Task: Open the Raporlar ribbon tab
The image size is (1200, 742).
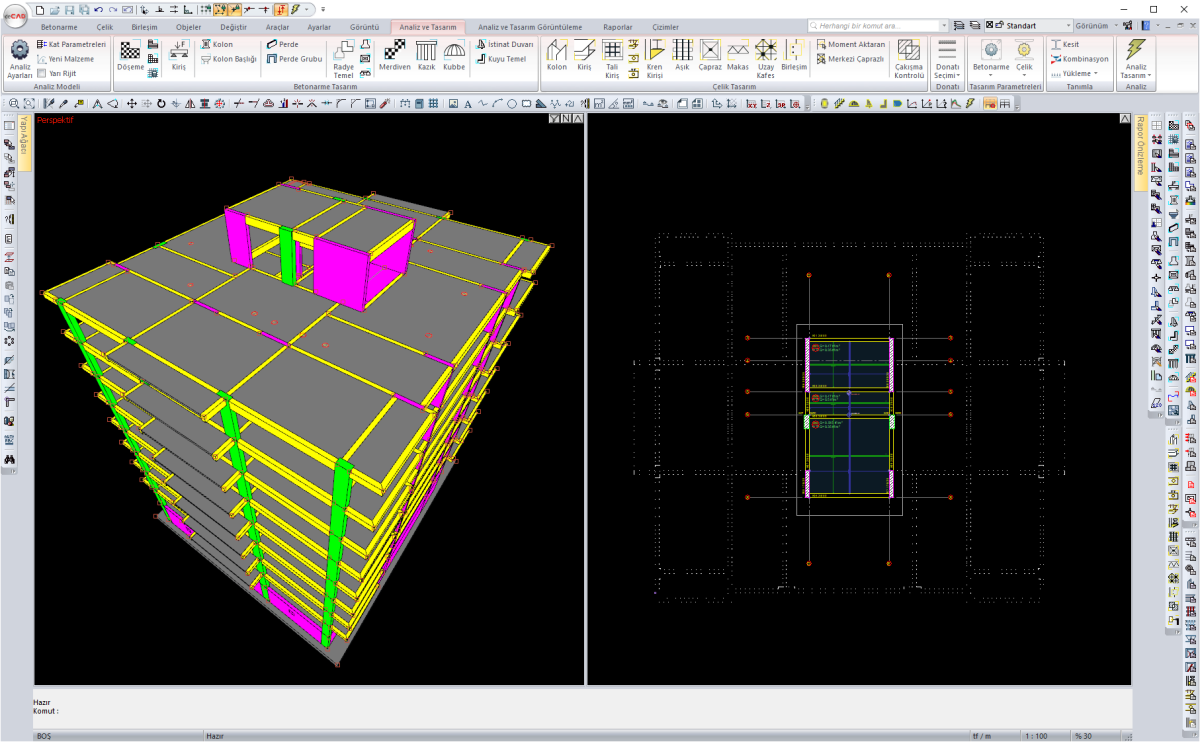Action: (x=617, y=27)
